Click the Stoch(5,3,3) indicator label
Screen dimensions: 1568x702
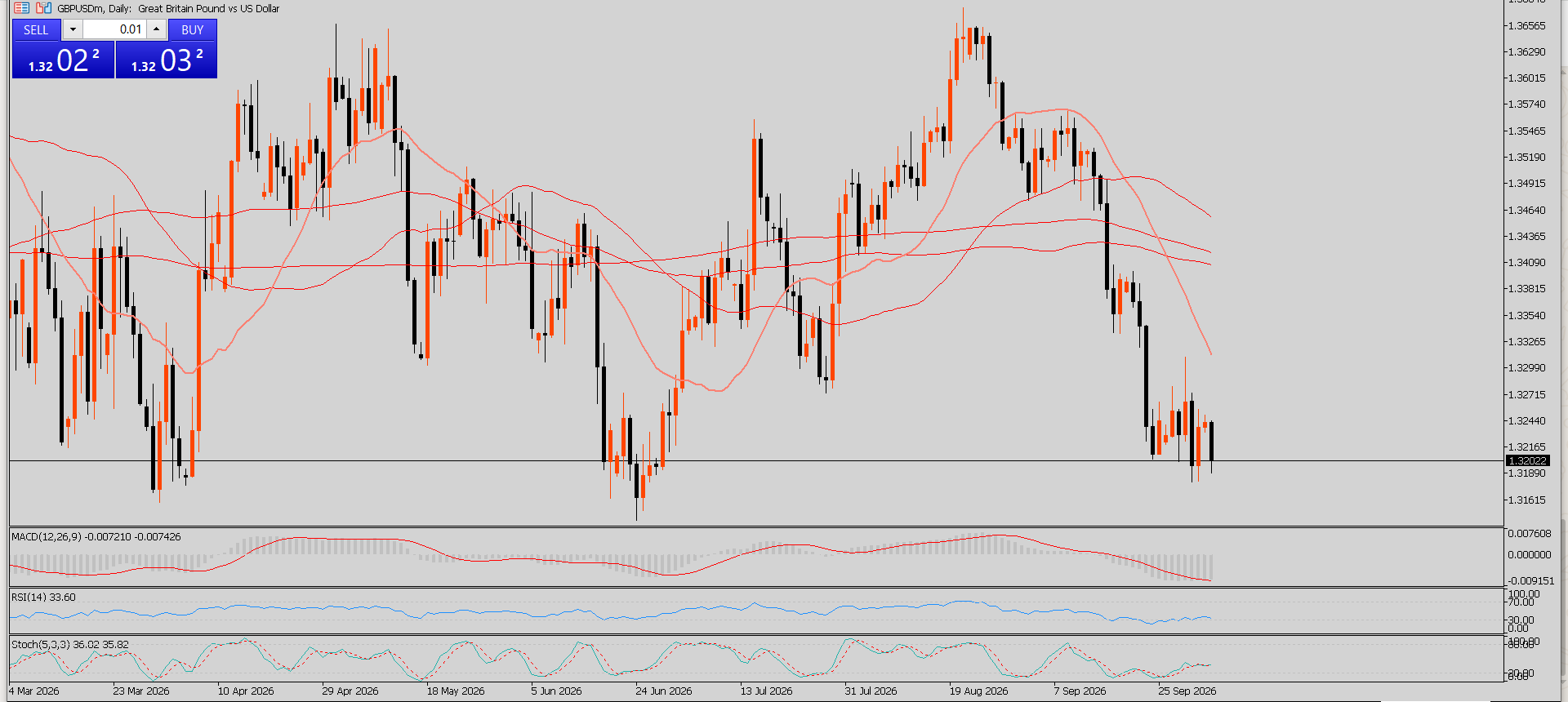[x=70, y=644]
